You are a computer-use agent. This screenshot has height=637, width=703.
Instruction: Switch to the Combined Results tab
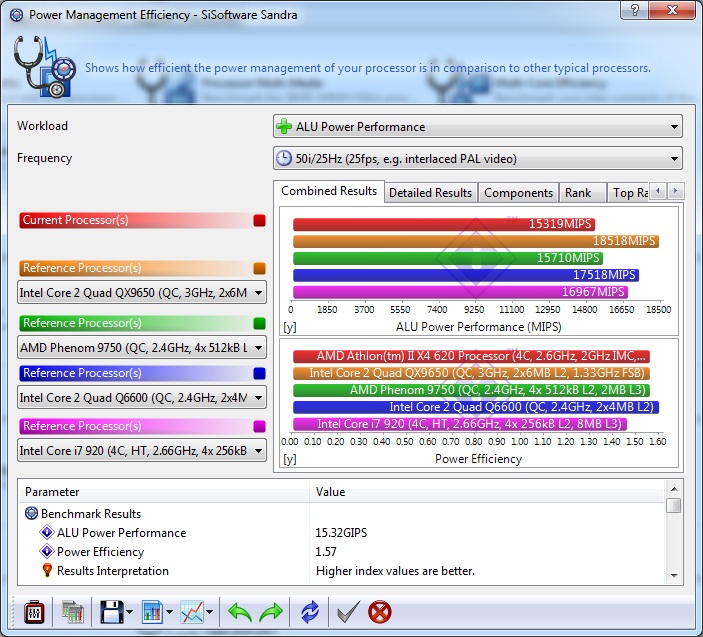329,191
